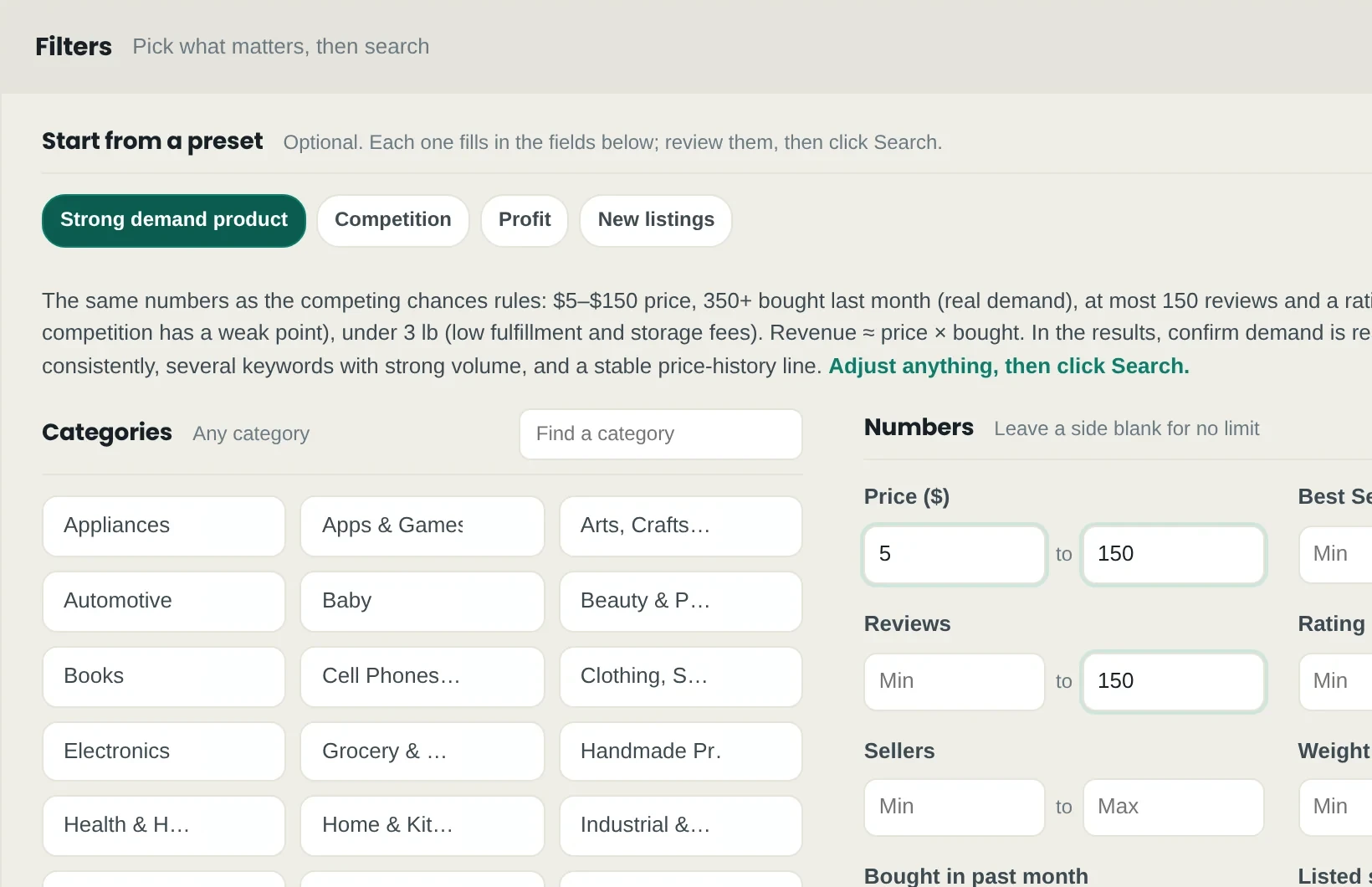The height and width of the screenshot is (887, 1372).
Task: Choose the Grocery & … category
Action: [422, 751]
